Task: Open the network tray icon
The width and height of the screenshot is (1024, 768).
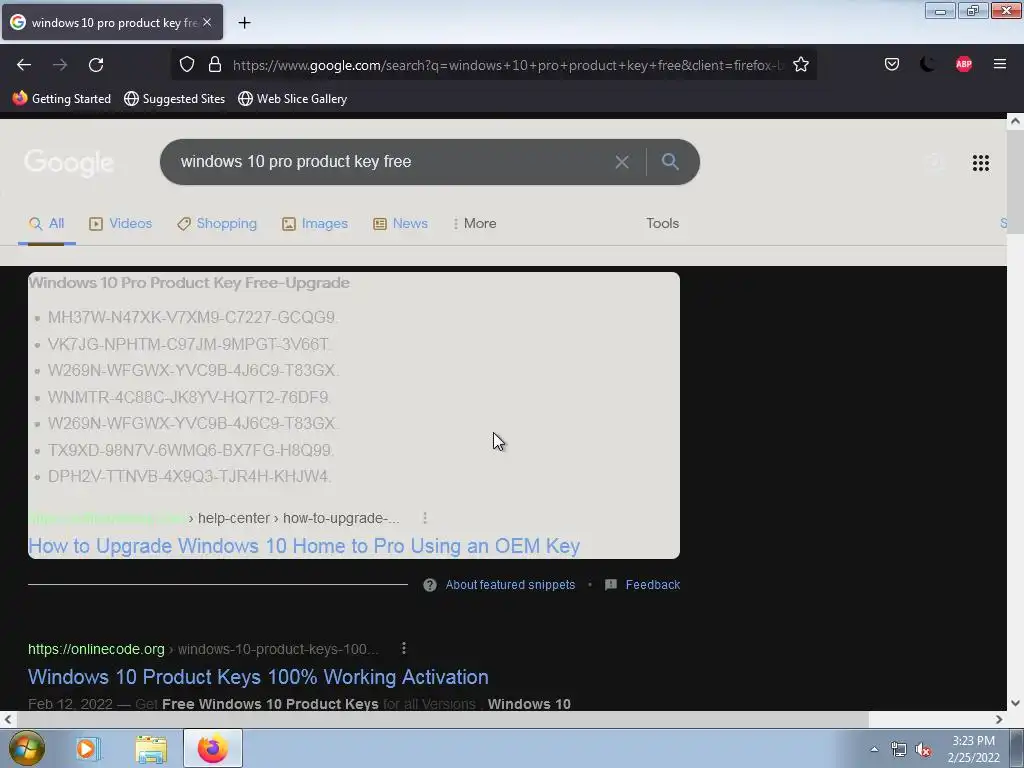Action: pyautogui.click(x=899, y=749)
